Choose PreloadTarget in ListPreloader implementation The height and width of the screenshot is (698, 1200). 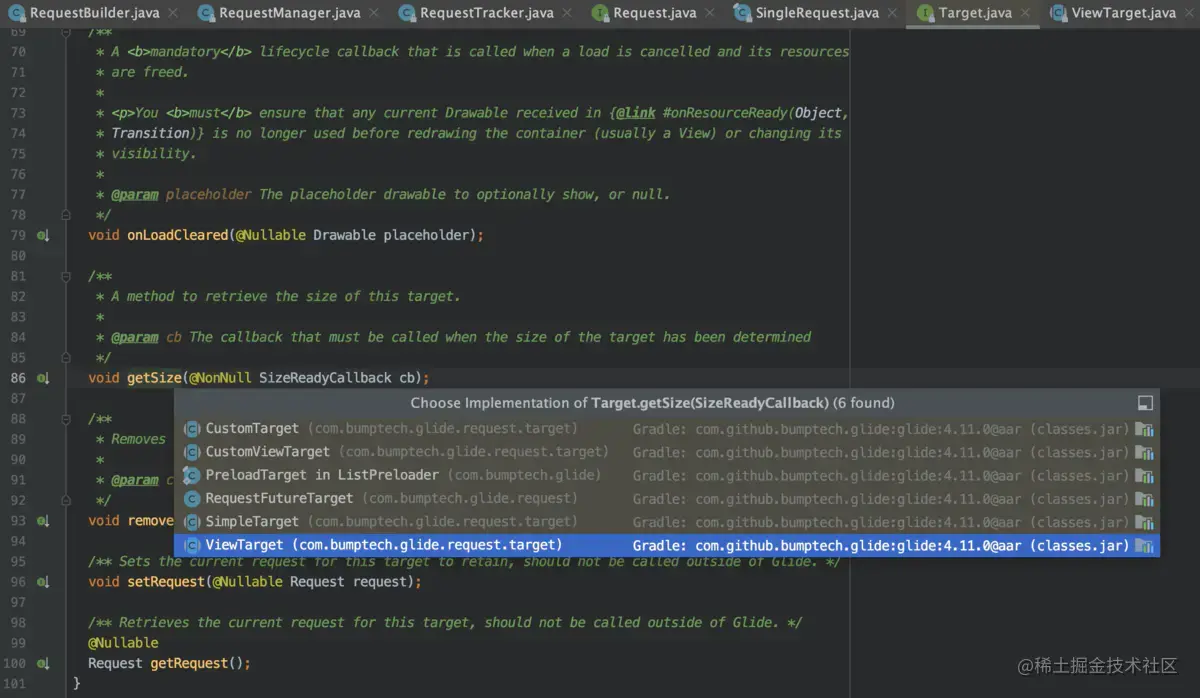[x=667, y=475]
